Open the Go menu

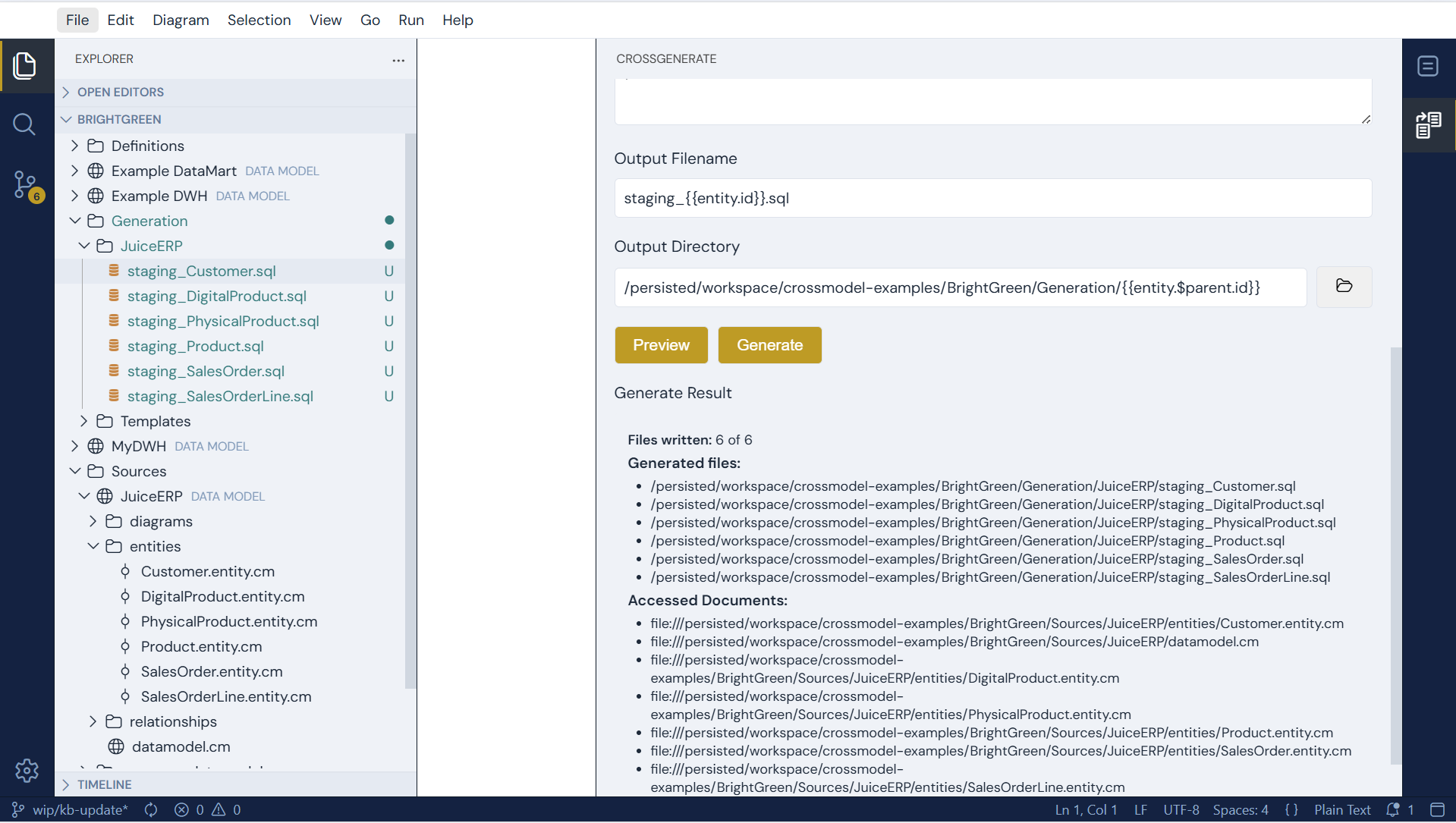coord(370,20)
